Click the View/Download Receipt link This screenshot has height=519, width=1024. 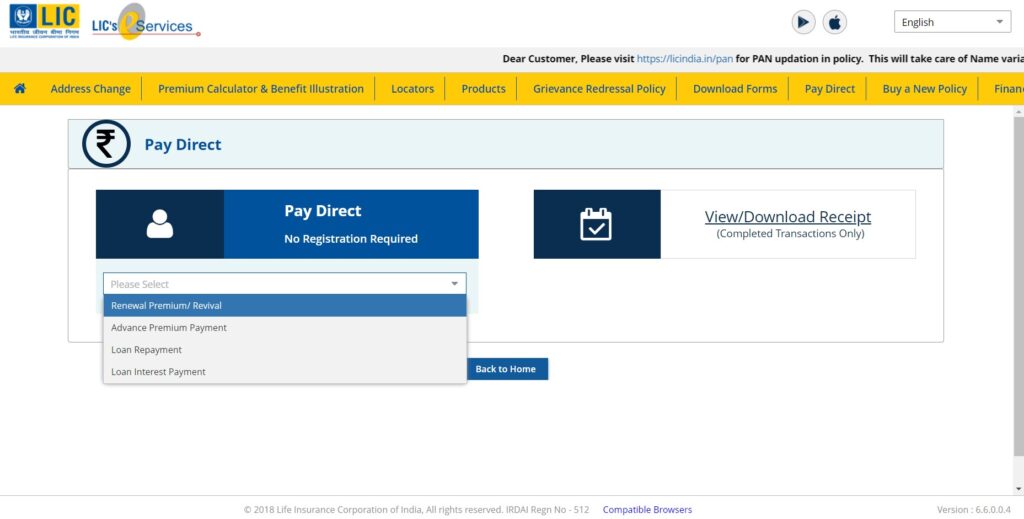[788, 216]
